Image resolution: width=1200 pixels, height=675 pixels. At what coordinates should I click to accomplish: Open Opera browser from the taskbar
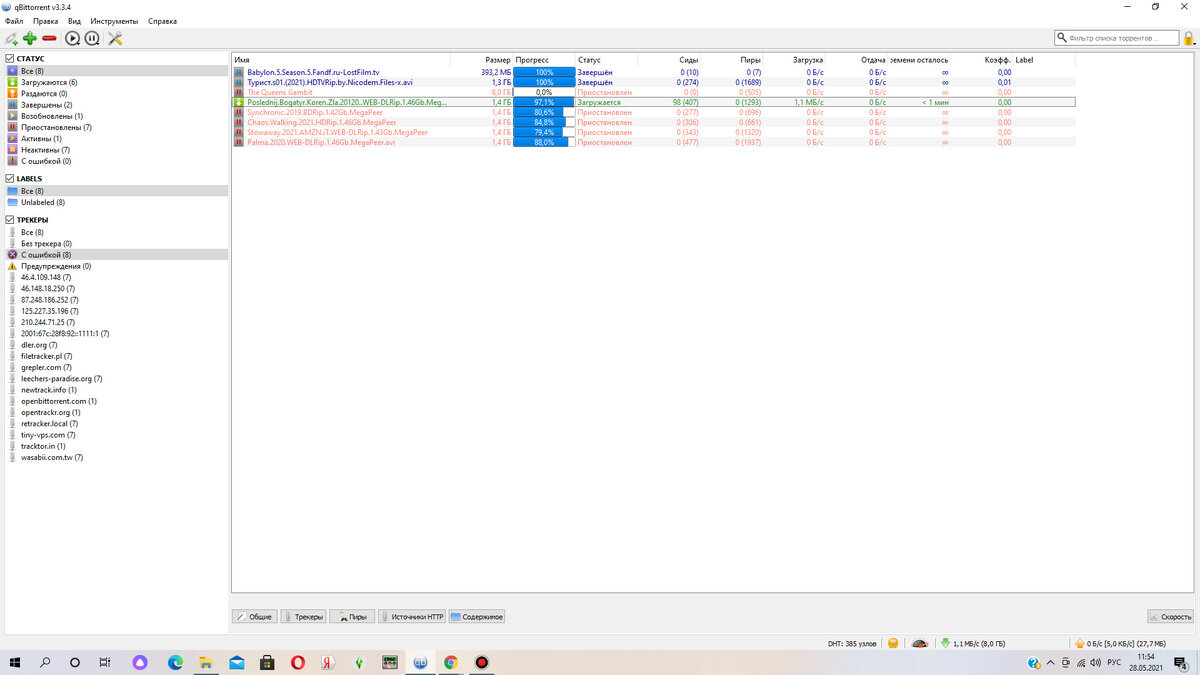298,662
